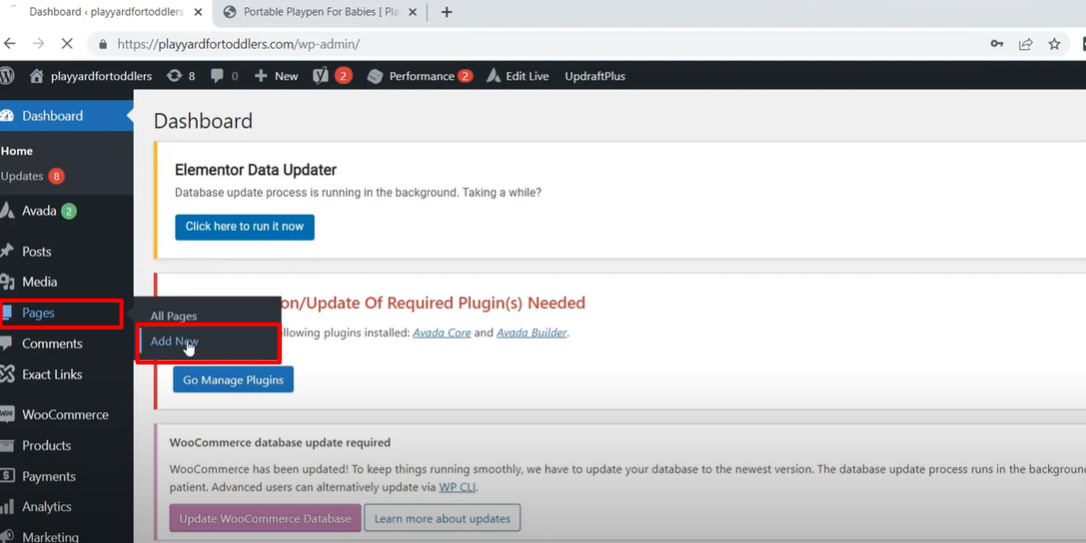This screenshot has height=543, width=1086.
Task: Bookmark this page with the star icon
Action: point(1054,44)
